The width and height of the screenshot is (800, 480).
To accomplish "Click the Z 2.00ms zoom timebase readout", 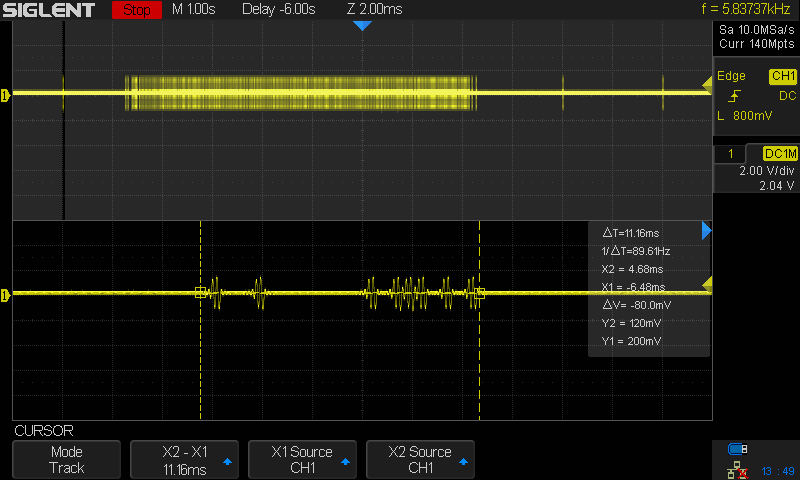I will (x=374, y=9).
